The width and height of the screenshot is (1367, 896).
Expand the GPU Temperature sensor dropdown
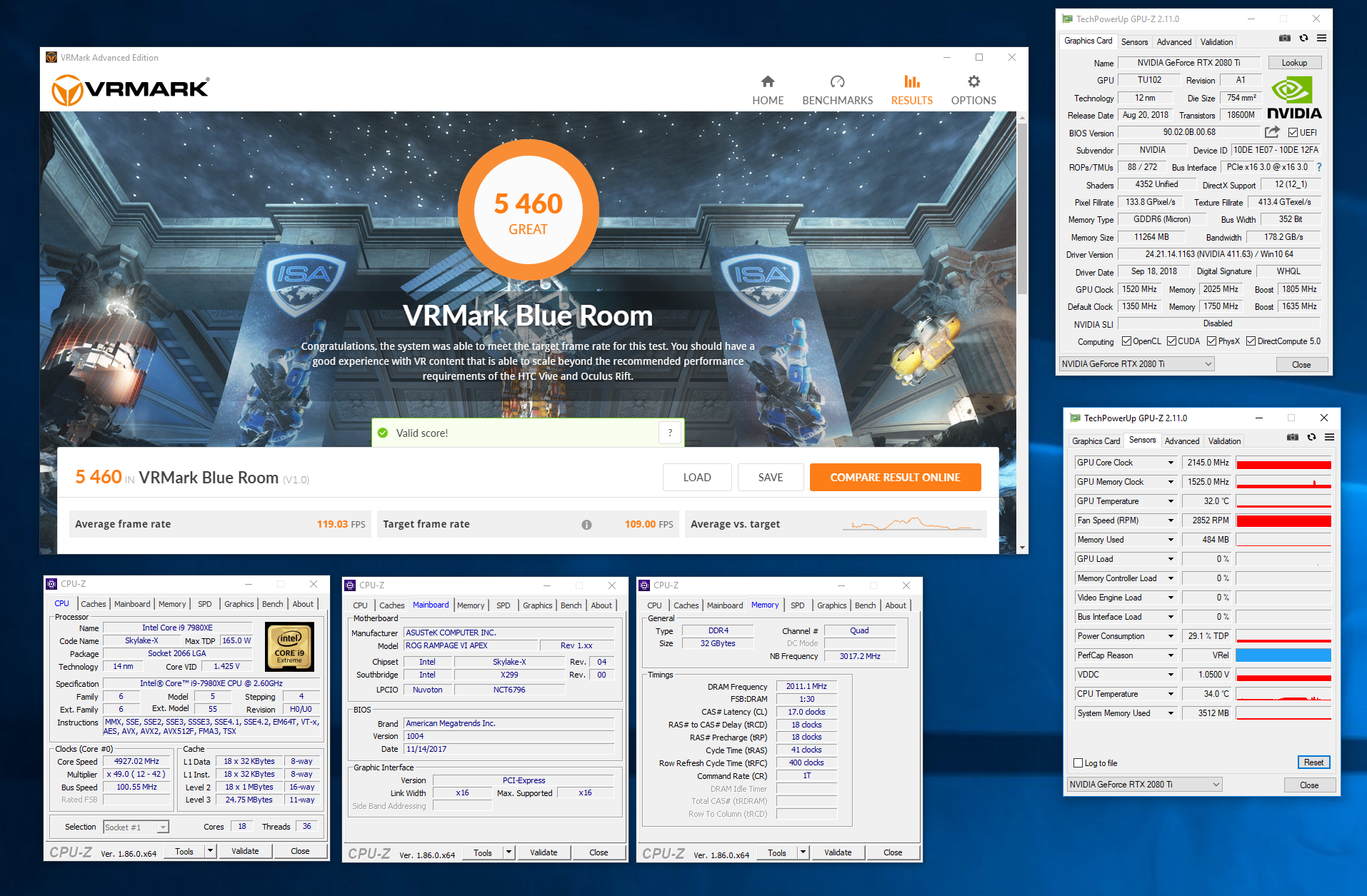1171,501
